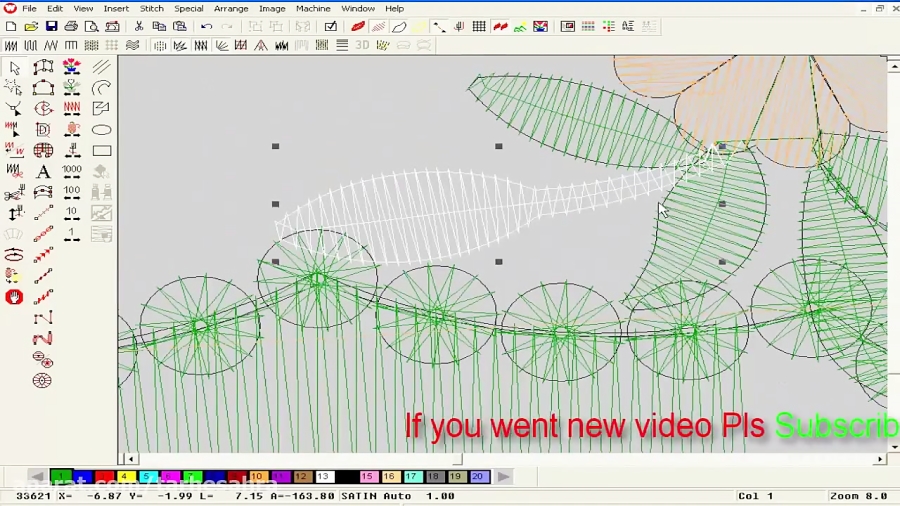900x506 pixels.
Task: Save the design with the floppy disk icon
Action: click(51, 27)
